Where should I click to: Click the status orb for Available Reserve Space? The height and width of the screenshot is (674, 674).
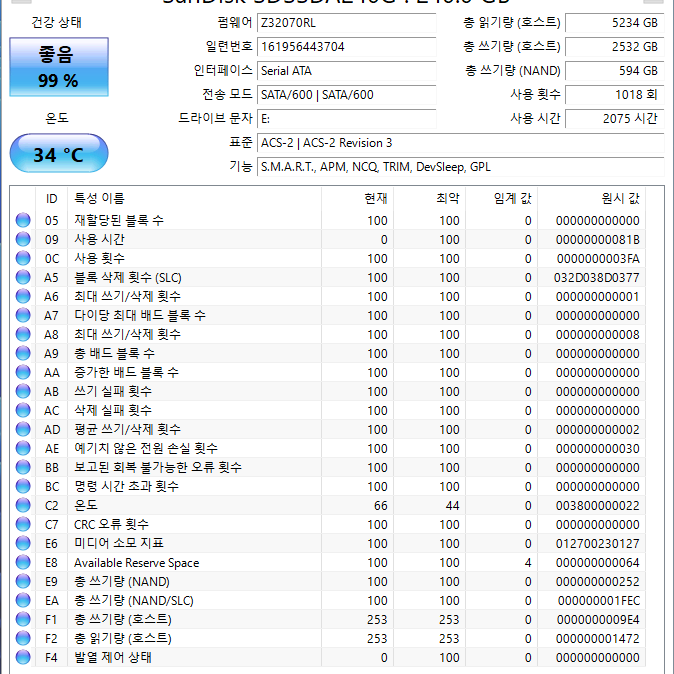[x=23, y=562]
